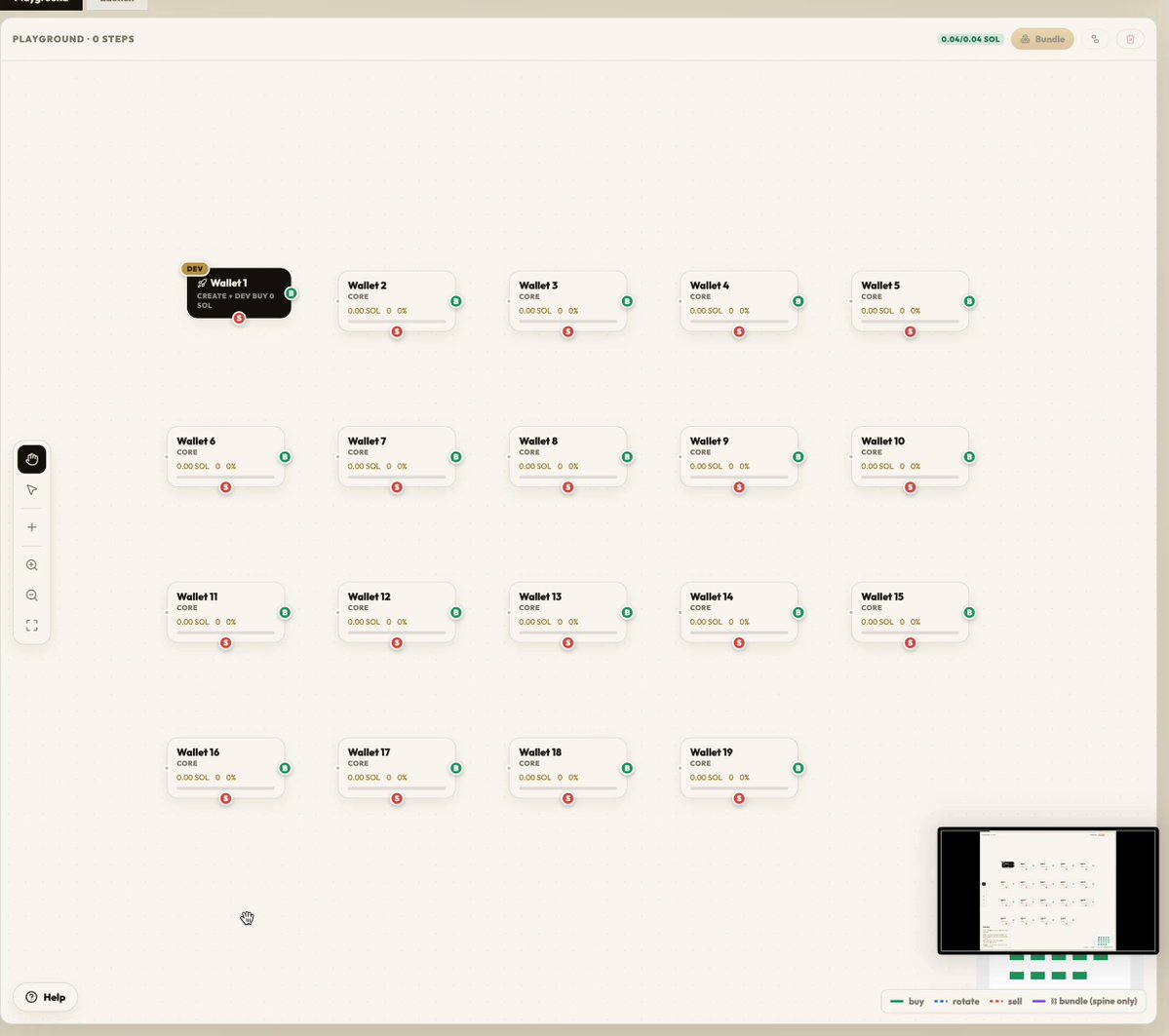The image size is (1169, 1036).
Task: Click the DEV badge on Wallet 1
Action: click(x=195, y=268)
